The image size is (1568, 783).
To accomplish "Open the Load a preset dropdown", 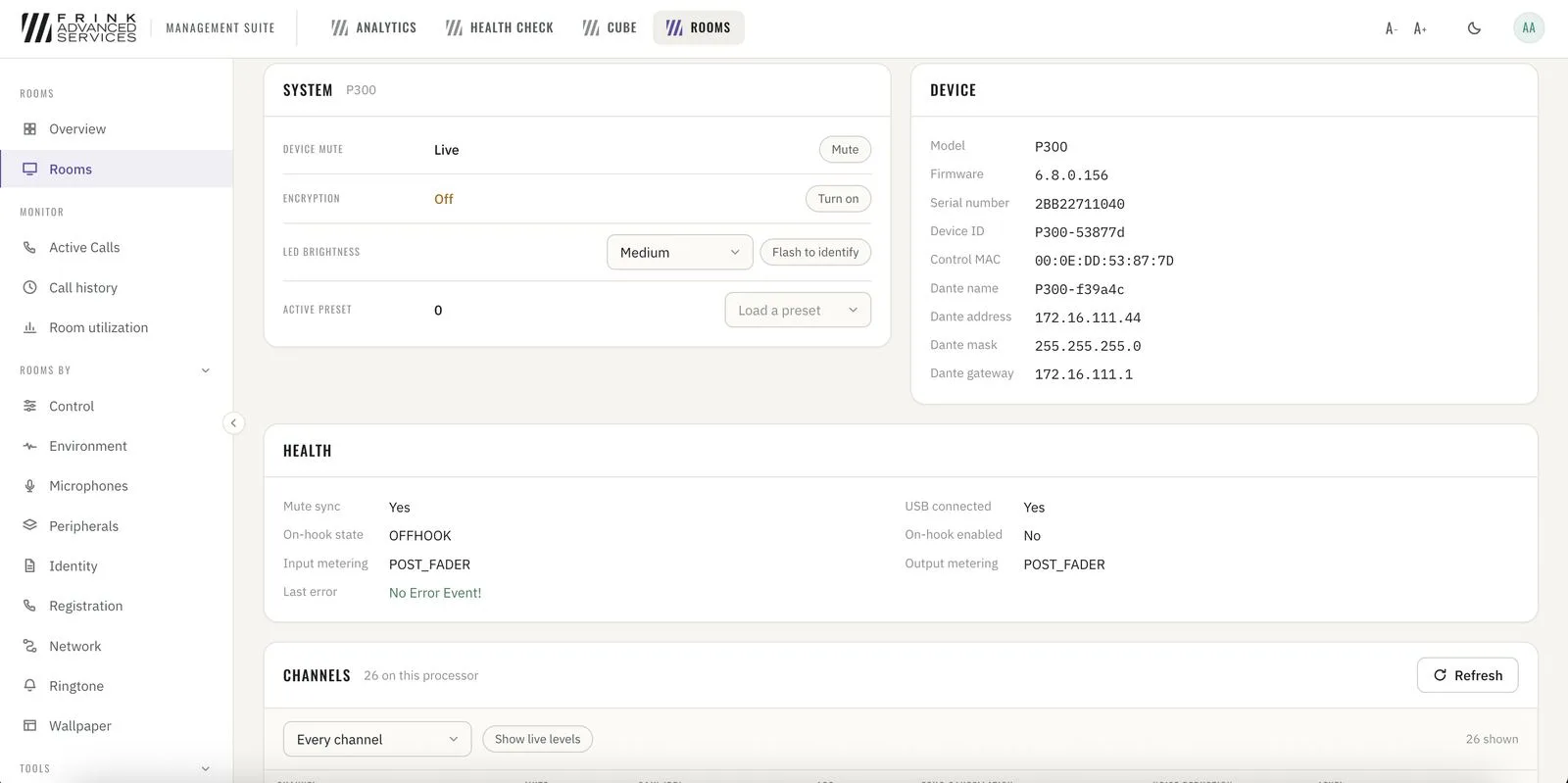I will pos(798,310).
